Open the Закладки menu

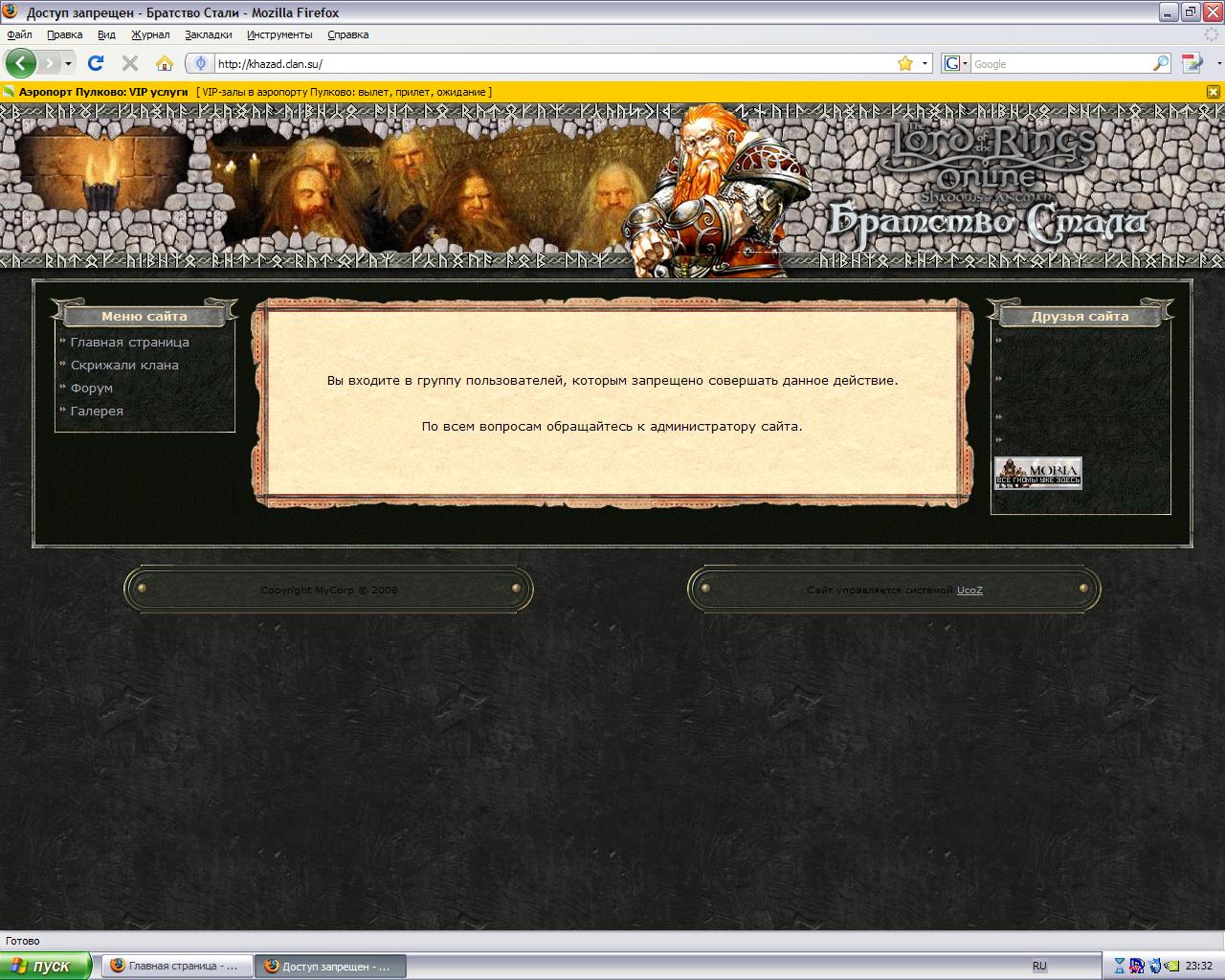coord(208,34)
